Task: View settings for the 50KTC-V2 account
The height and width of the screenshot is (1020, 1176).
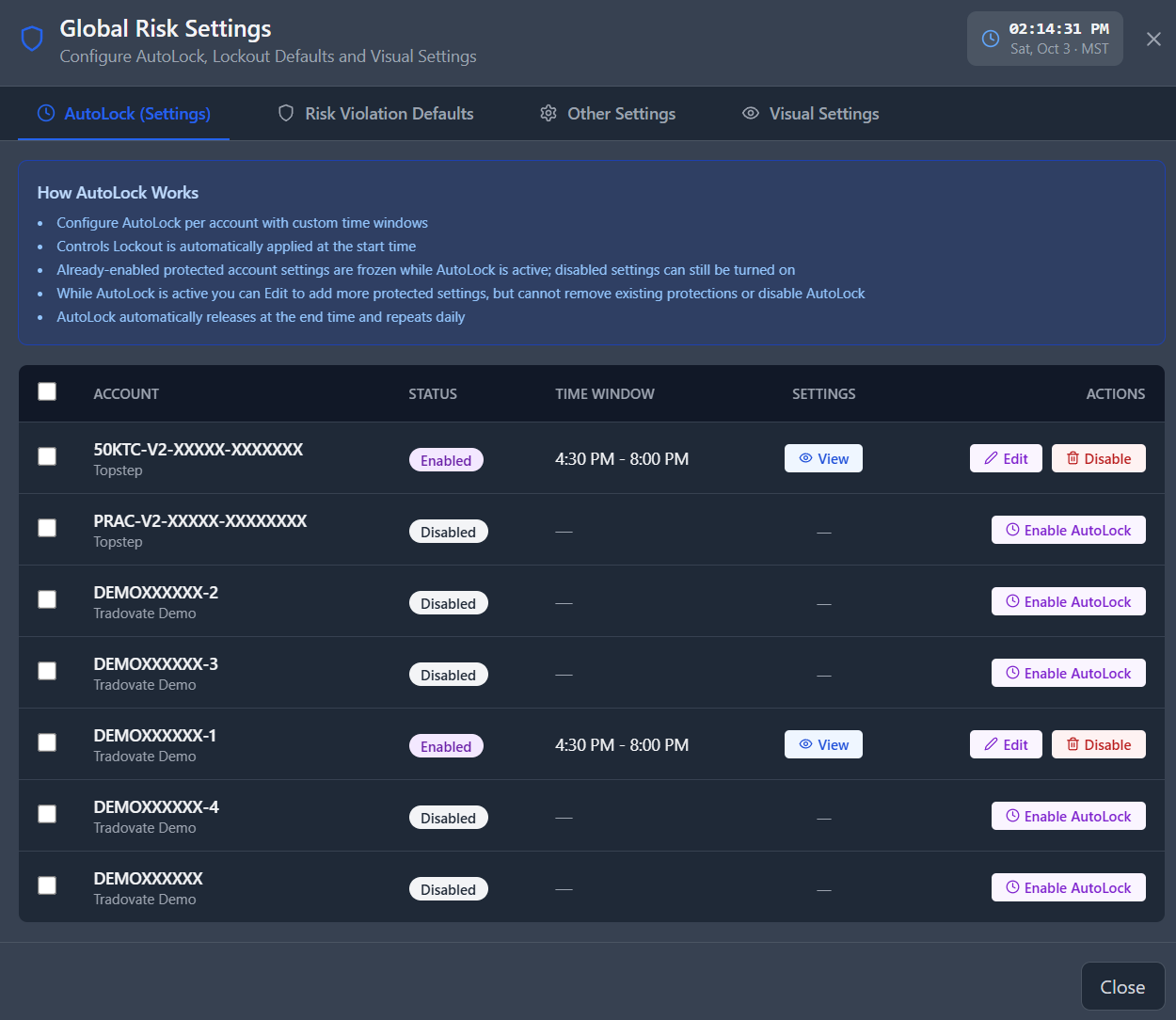Action: tap(823, 458)
